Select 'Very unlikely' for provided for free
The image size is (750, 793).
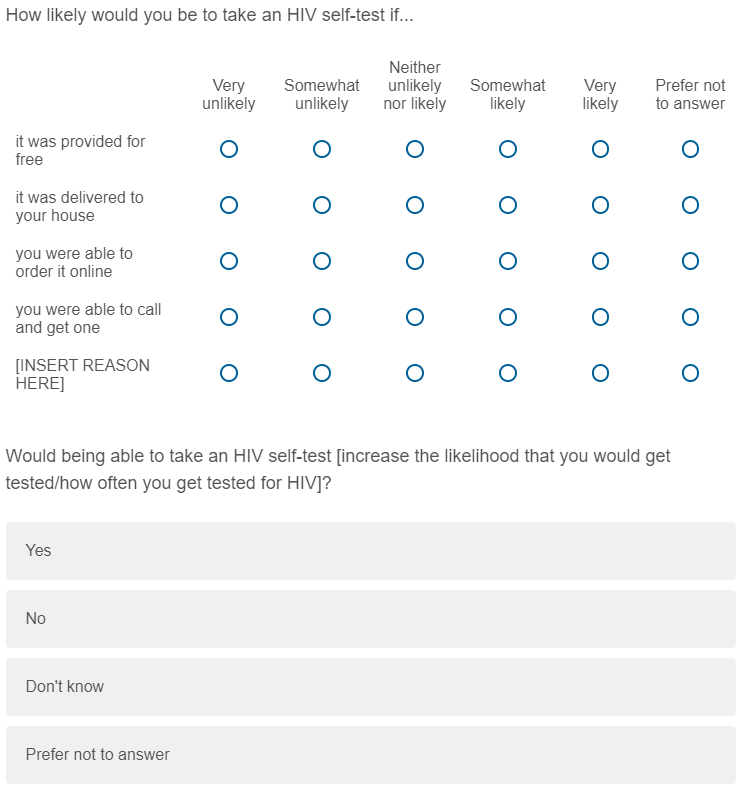point(229,149)
